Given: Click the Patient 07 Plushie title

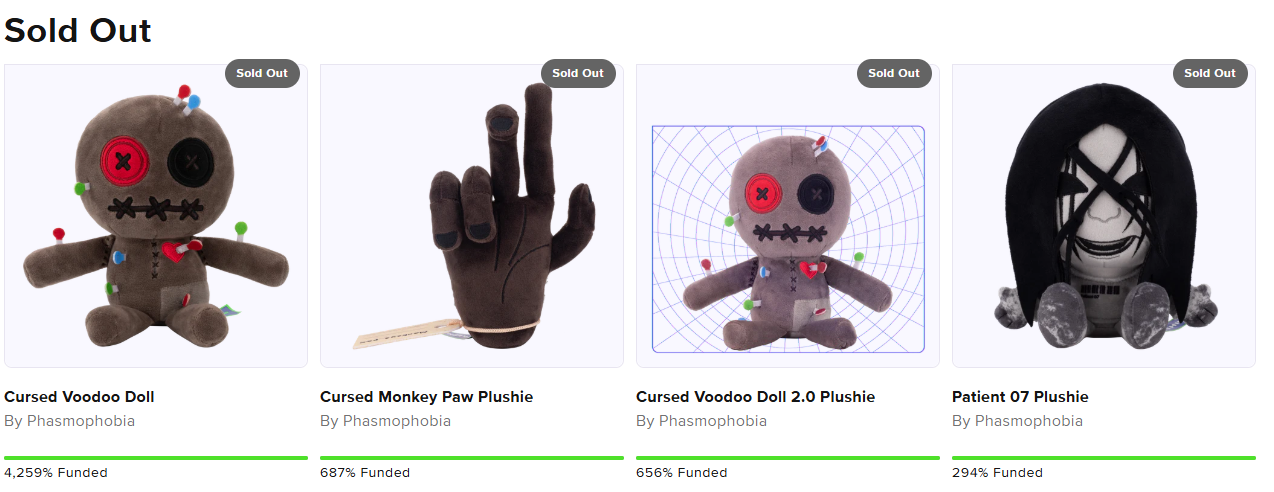Looking at the screenshot, I should point(1020,397).
